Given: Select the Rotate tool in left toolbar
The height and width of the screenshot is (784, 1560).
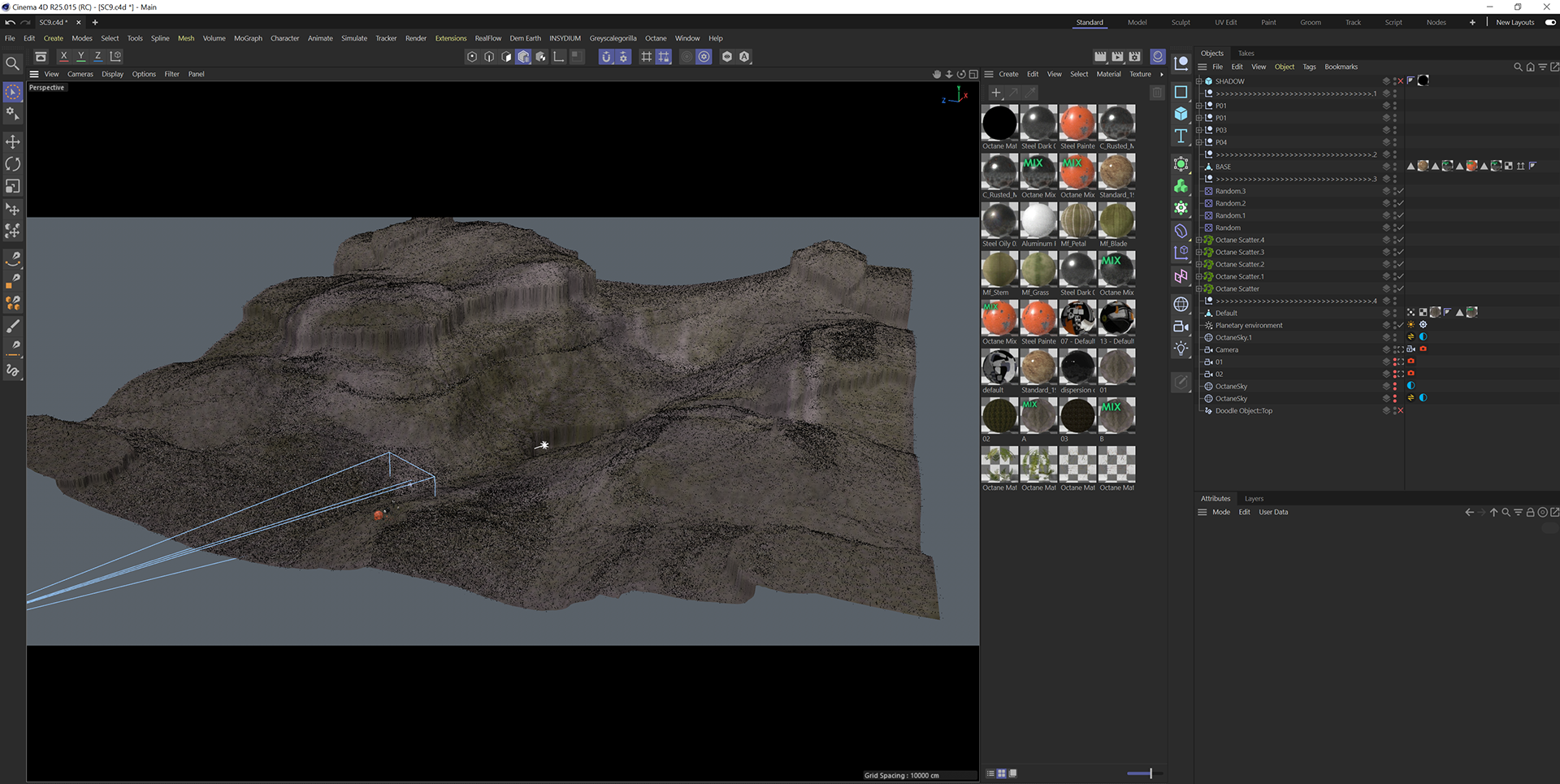Looking at the screenshot, I should (x=13, y=164).
